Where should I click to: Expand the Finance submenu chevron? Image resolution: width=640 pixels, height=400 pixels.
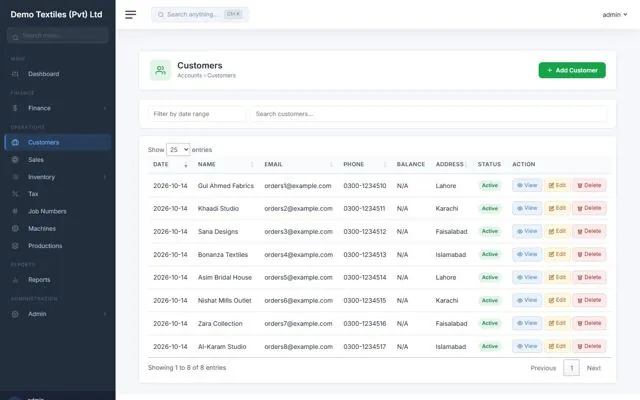coord(105,108)
